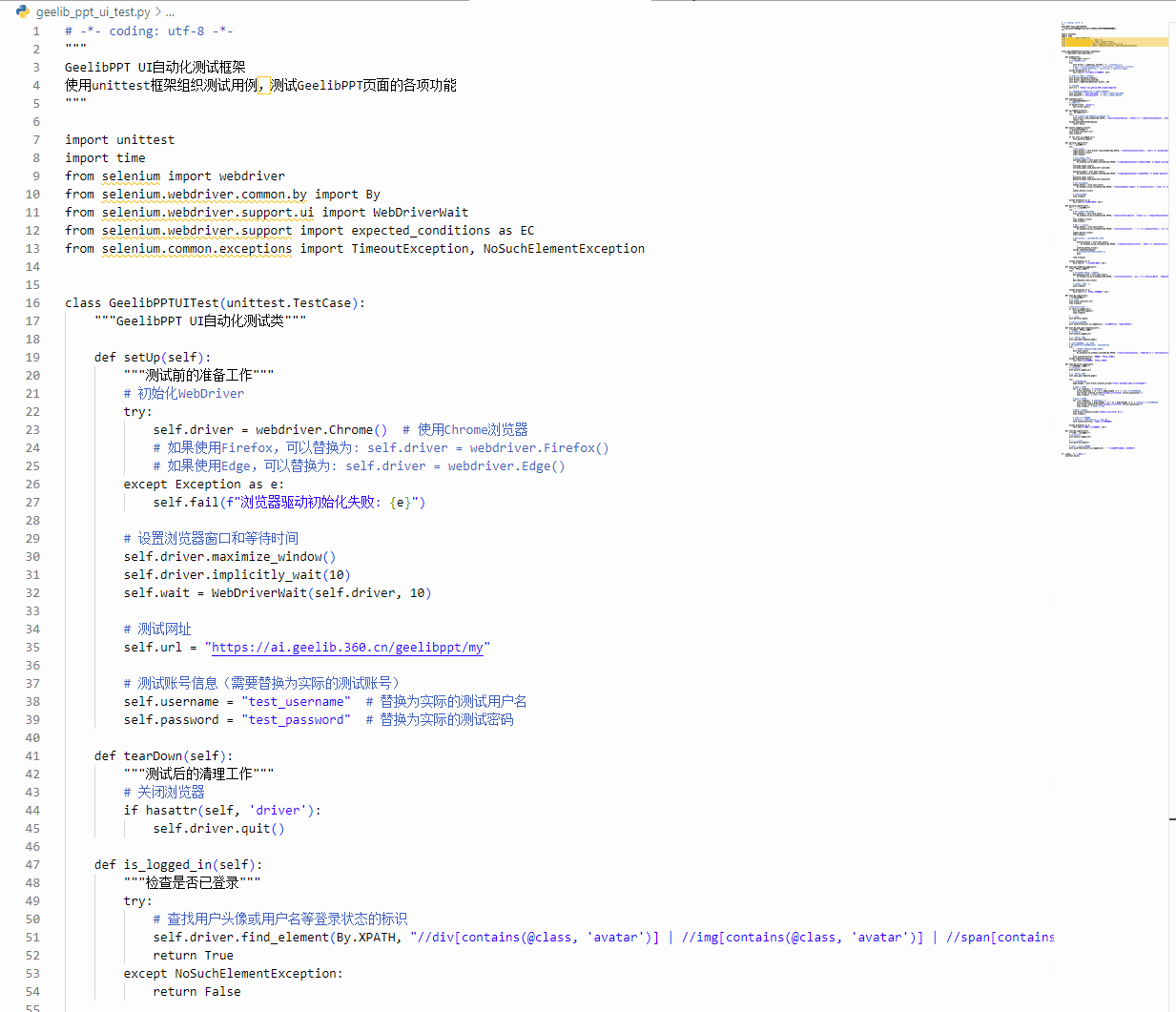Click line number 41 beside def tearDown
The image size is (1176, 1012).
pyautogui.click(x=33, y=756)
